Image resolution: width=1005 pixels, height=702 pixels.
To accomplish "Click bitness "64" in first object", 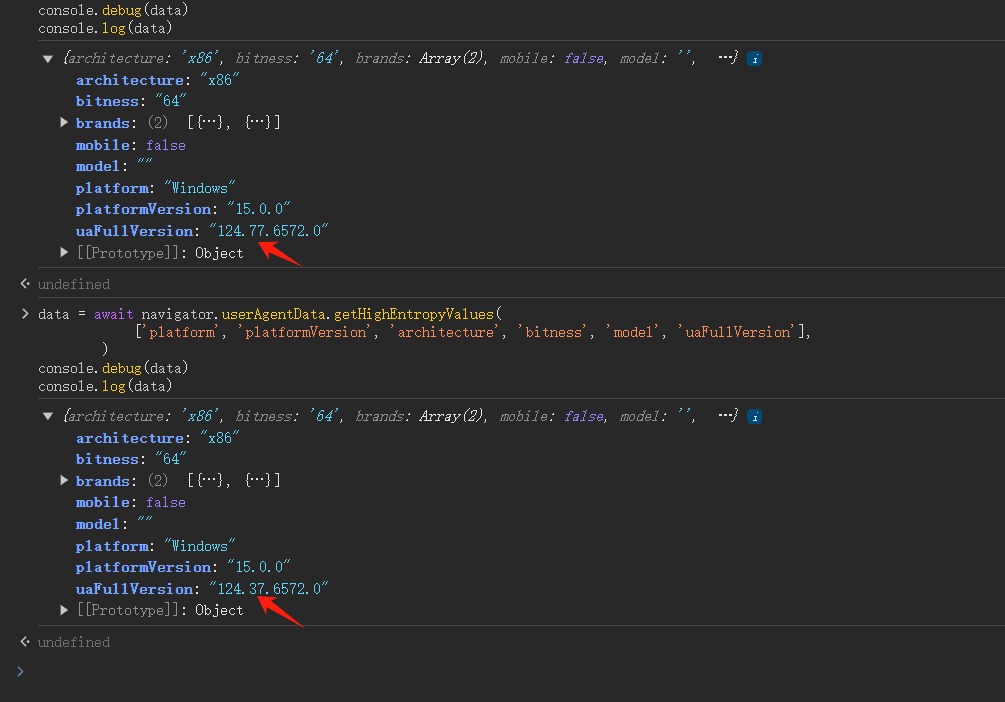I will coord(170,101).
